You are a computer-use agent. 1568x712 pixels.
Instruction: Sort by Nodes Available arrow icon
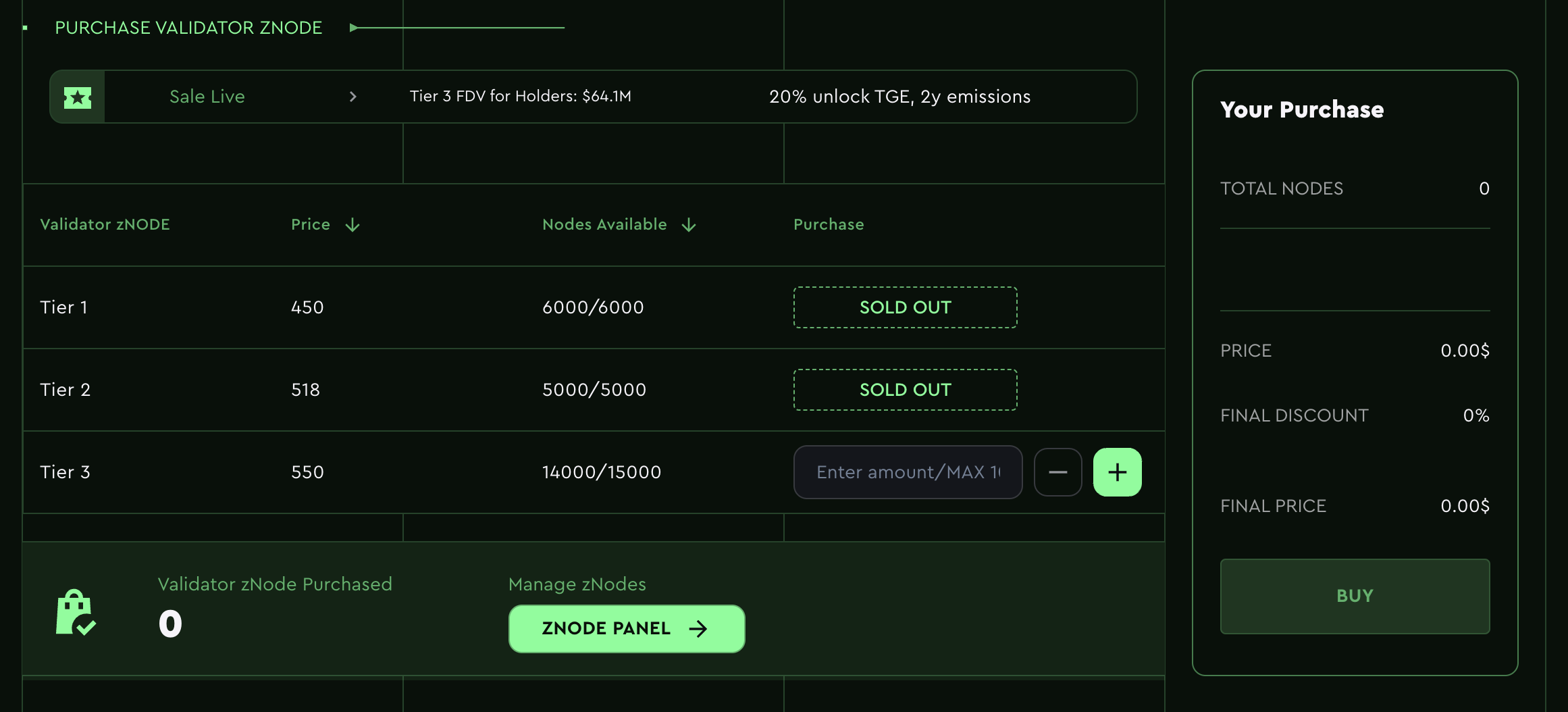689,225
